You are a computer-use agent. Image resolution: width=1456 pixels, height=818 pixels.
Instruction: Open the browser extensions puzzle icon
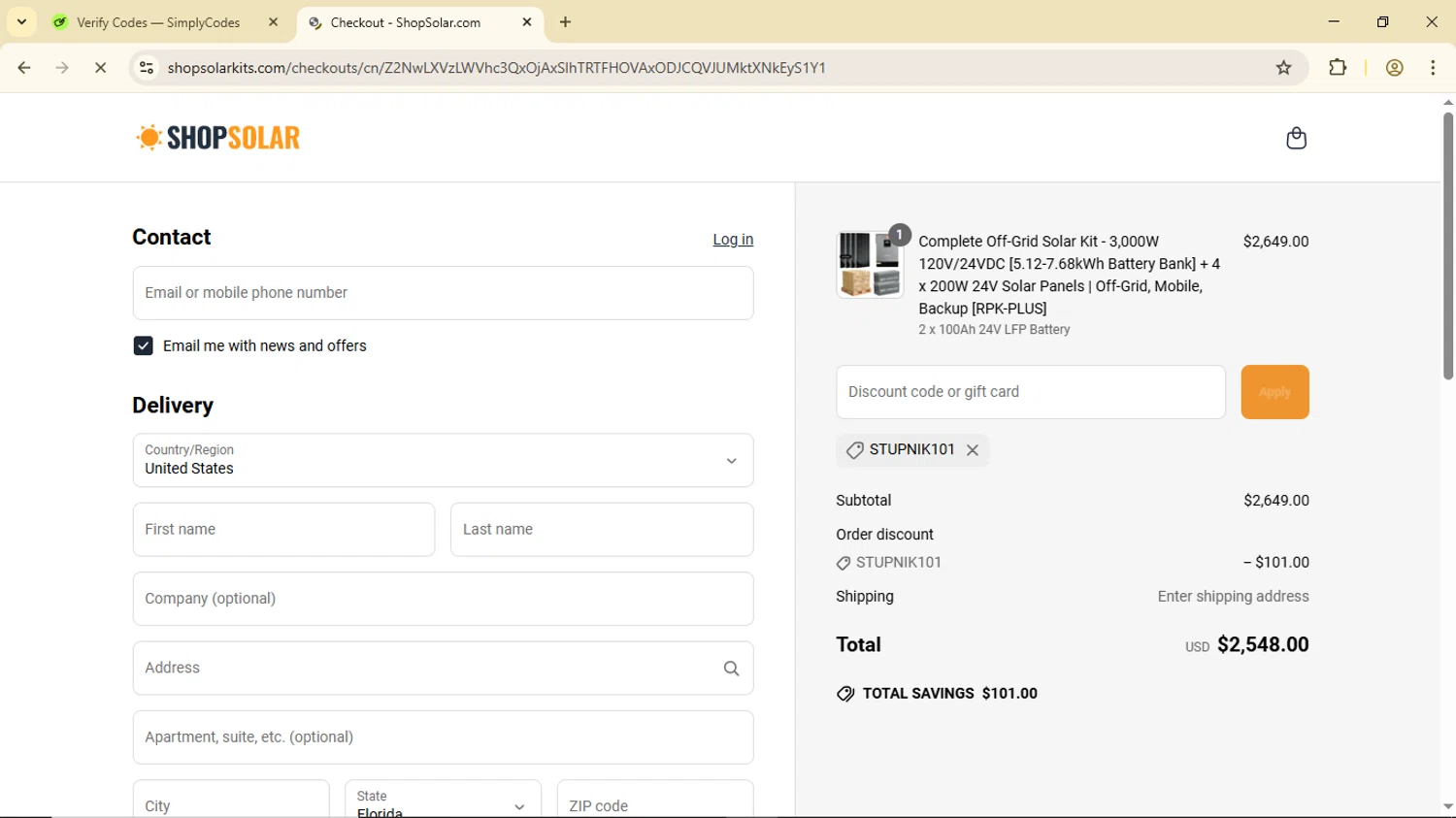[x=1338, y=68]
